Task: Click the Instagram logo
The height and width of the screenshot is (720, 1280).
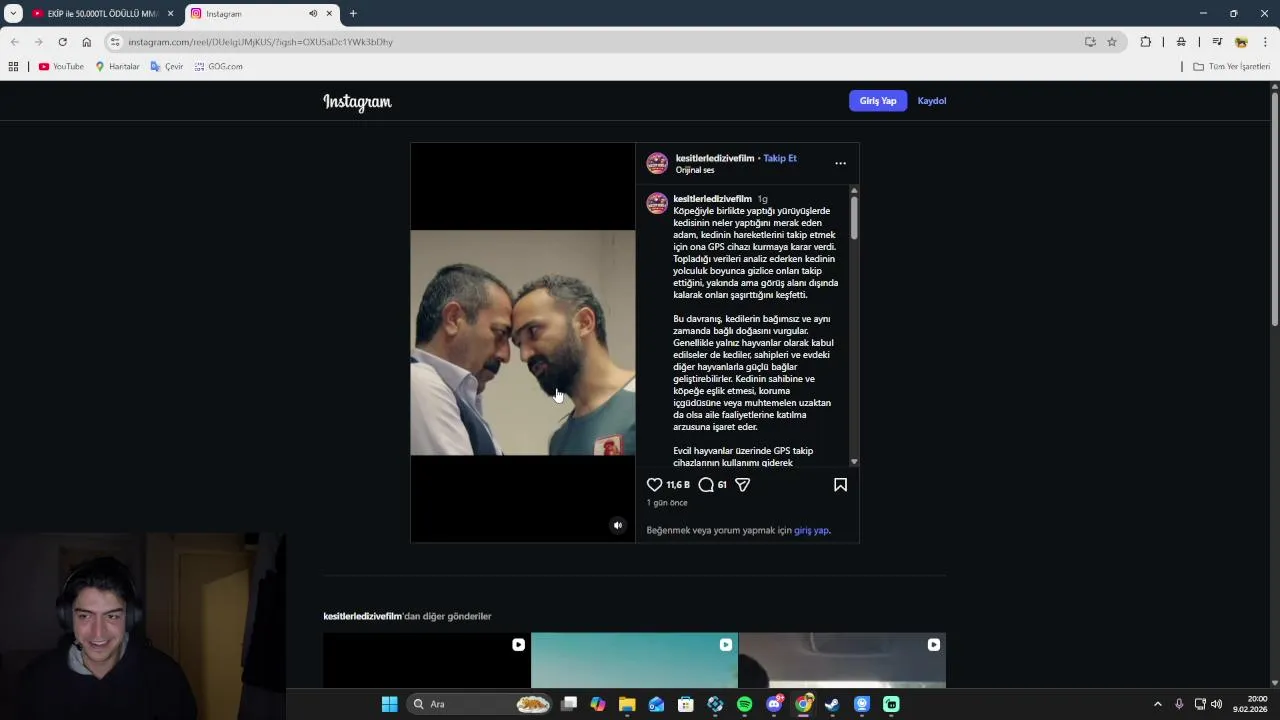Action: click(357, 102)
